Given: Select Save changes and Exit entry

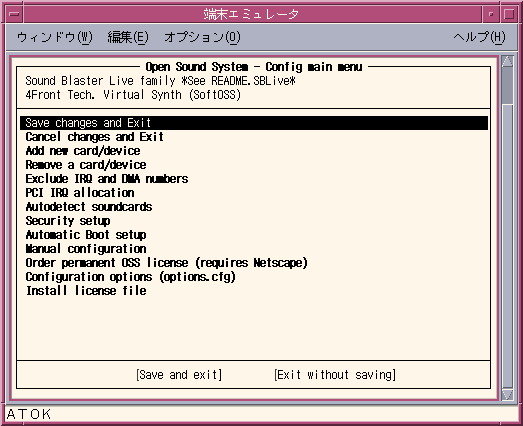Looking at the screenshot, I should (x=254, y=123).
